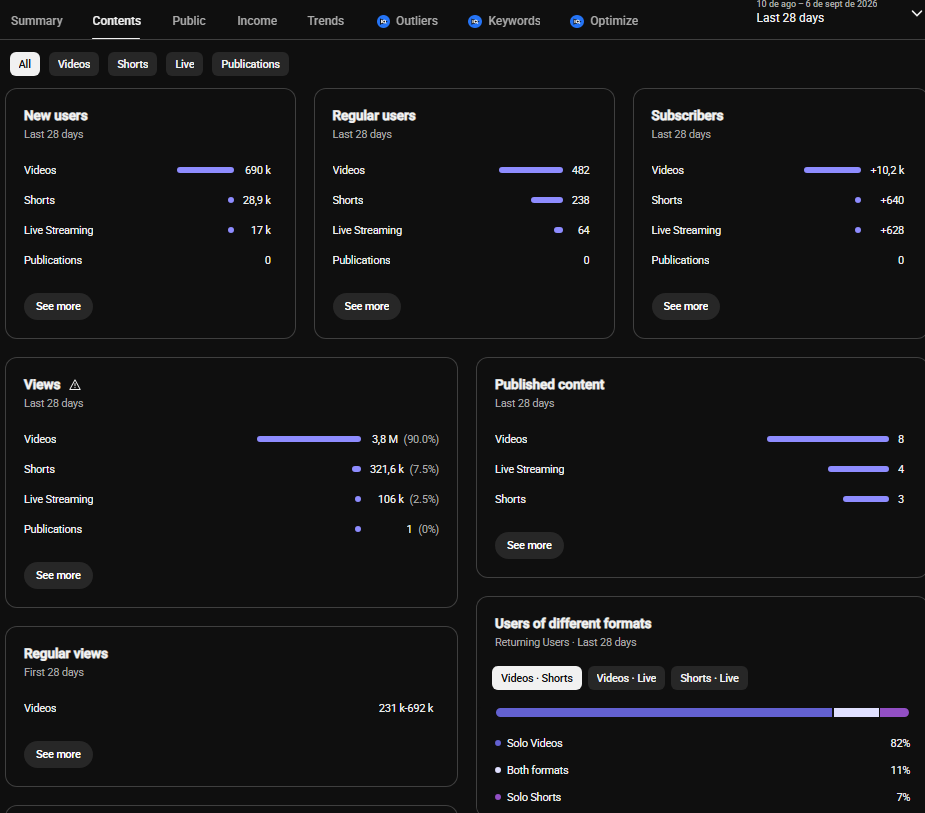This screenshot has height=813, width=925.
Task: Select the All filter chip
Action: pos(25,64)
